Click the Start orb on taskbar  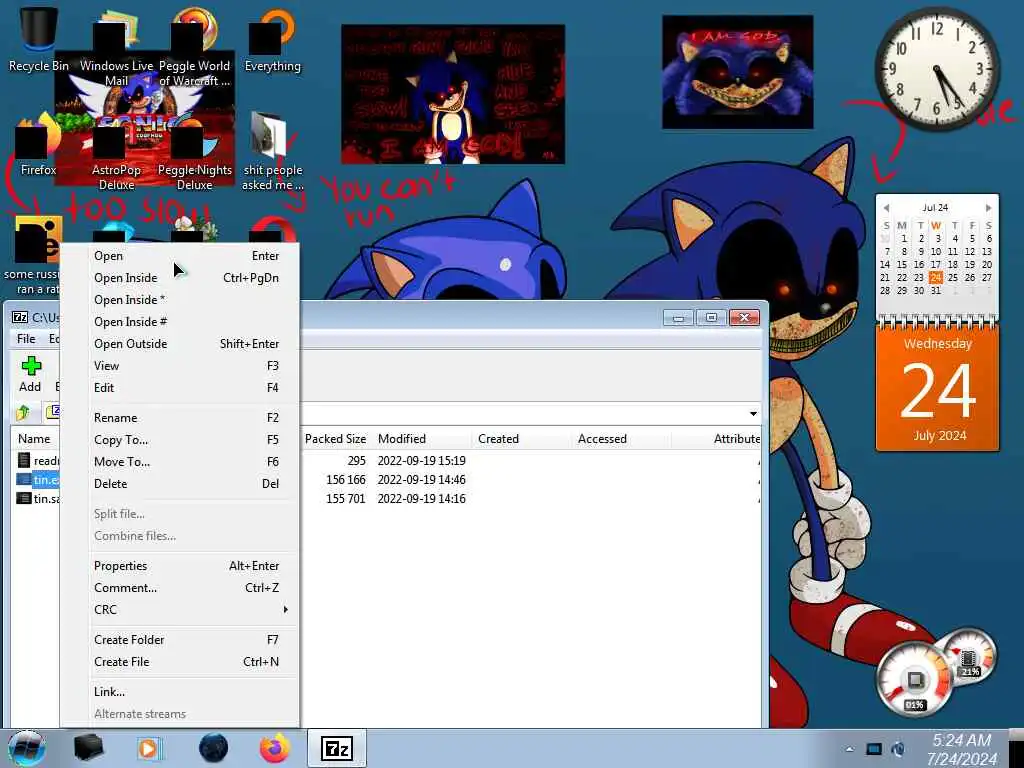point(27,748)
